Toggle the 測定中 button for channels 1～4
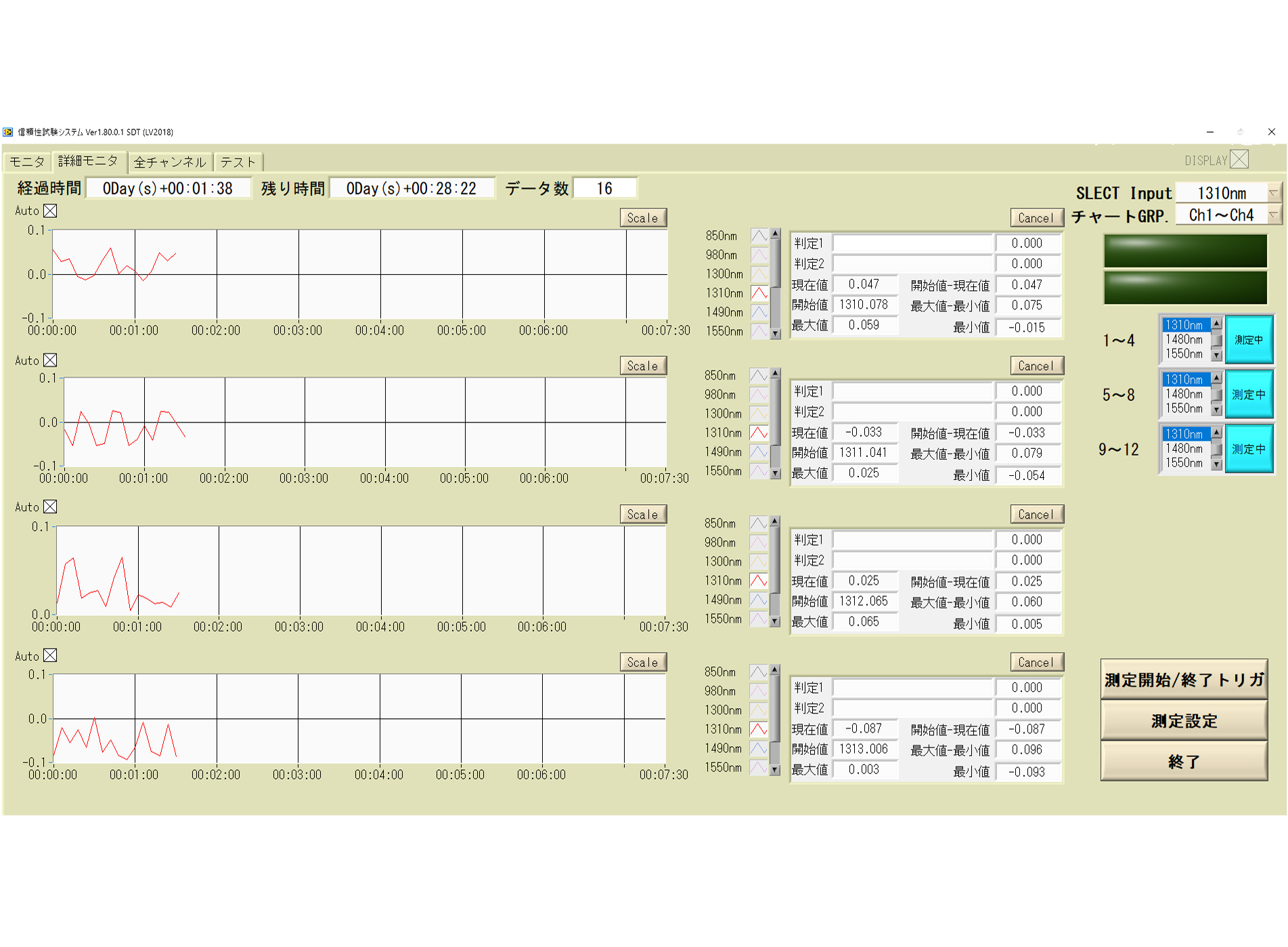 pos(1249,340)
